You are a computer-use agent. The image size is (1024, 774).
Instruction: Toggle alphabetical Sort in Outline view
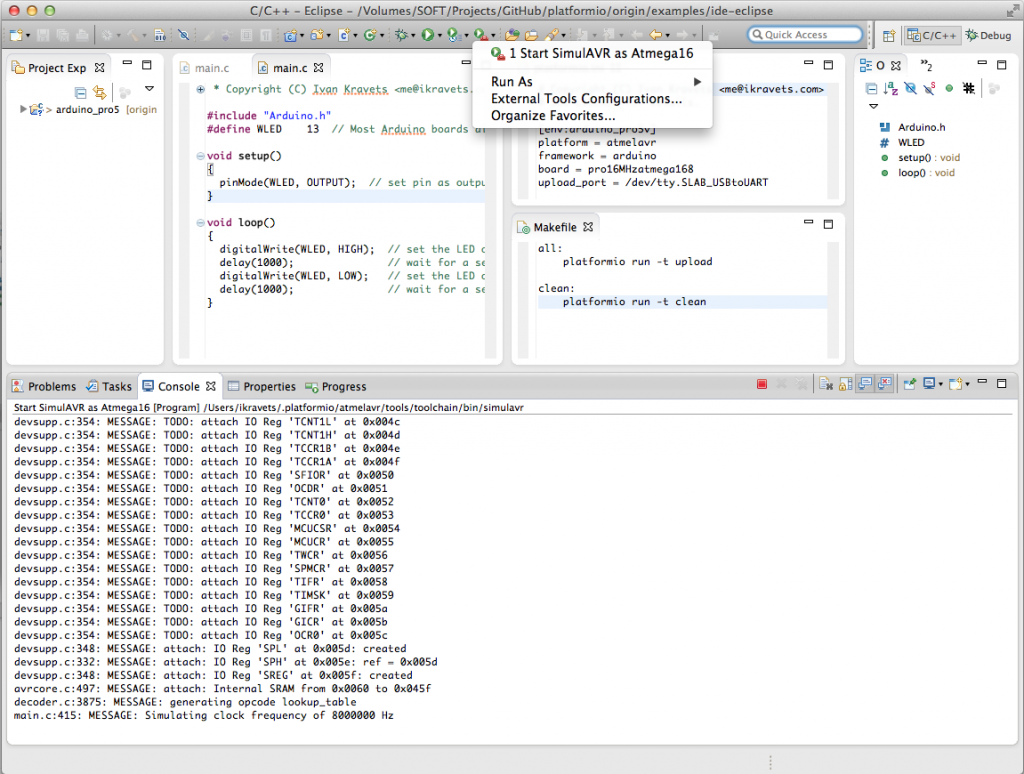pos(891,88)
